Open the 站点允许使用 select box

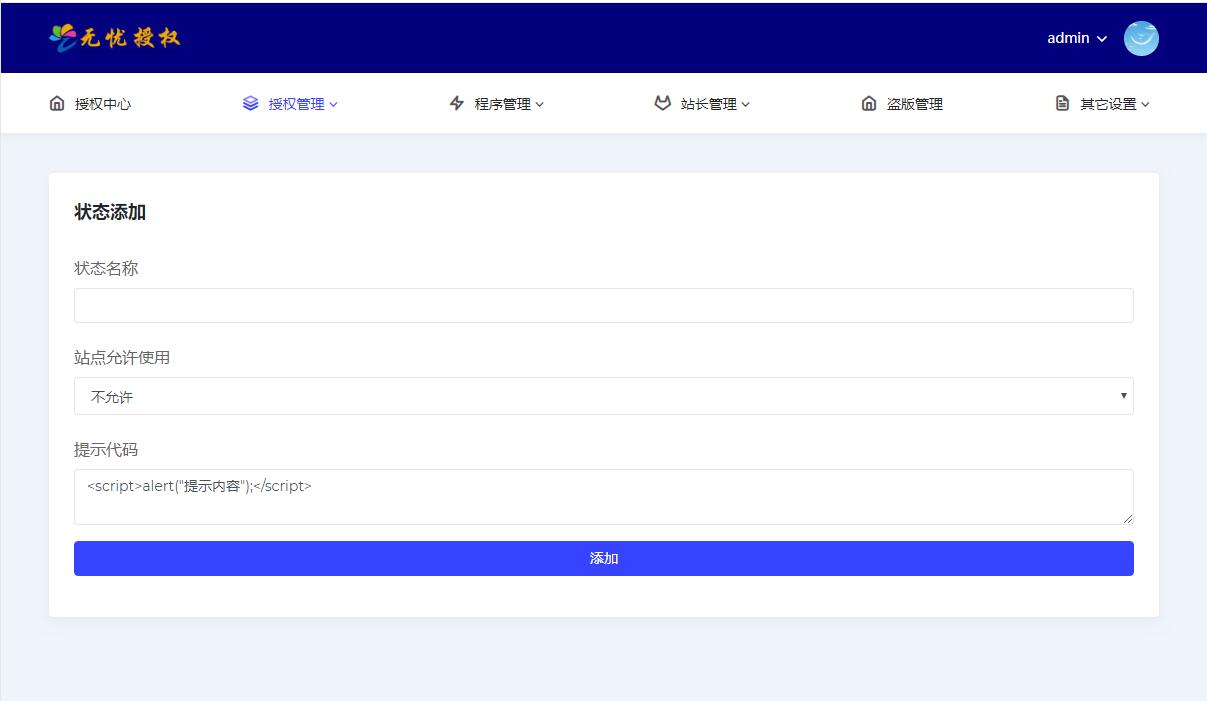tap(603, 396)
